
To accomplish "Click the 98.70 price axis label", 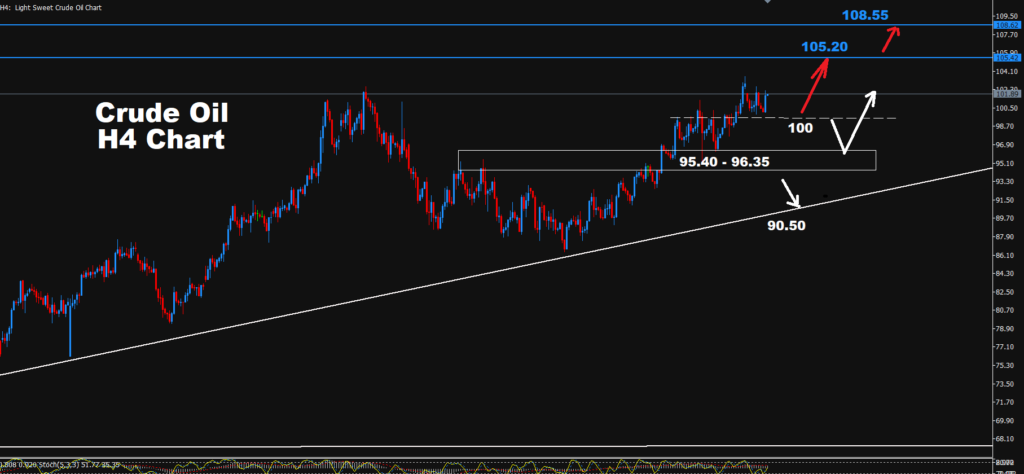I will 1006,126.
